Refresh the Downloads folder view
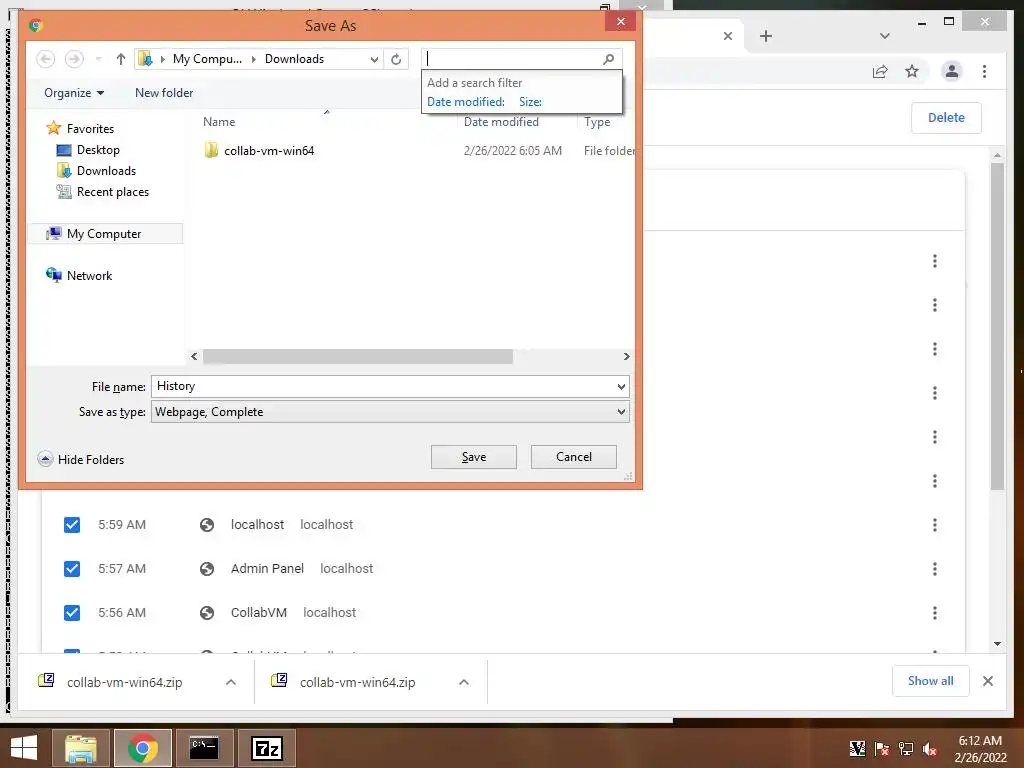 (x=396, y=59)
